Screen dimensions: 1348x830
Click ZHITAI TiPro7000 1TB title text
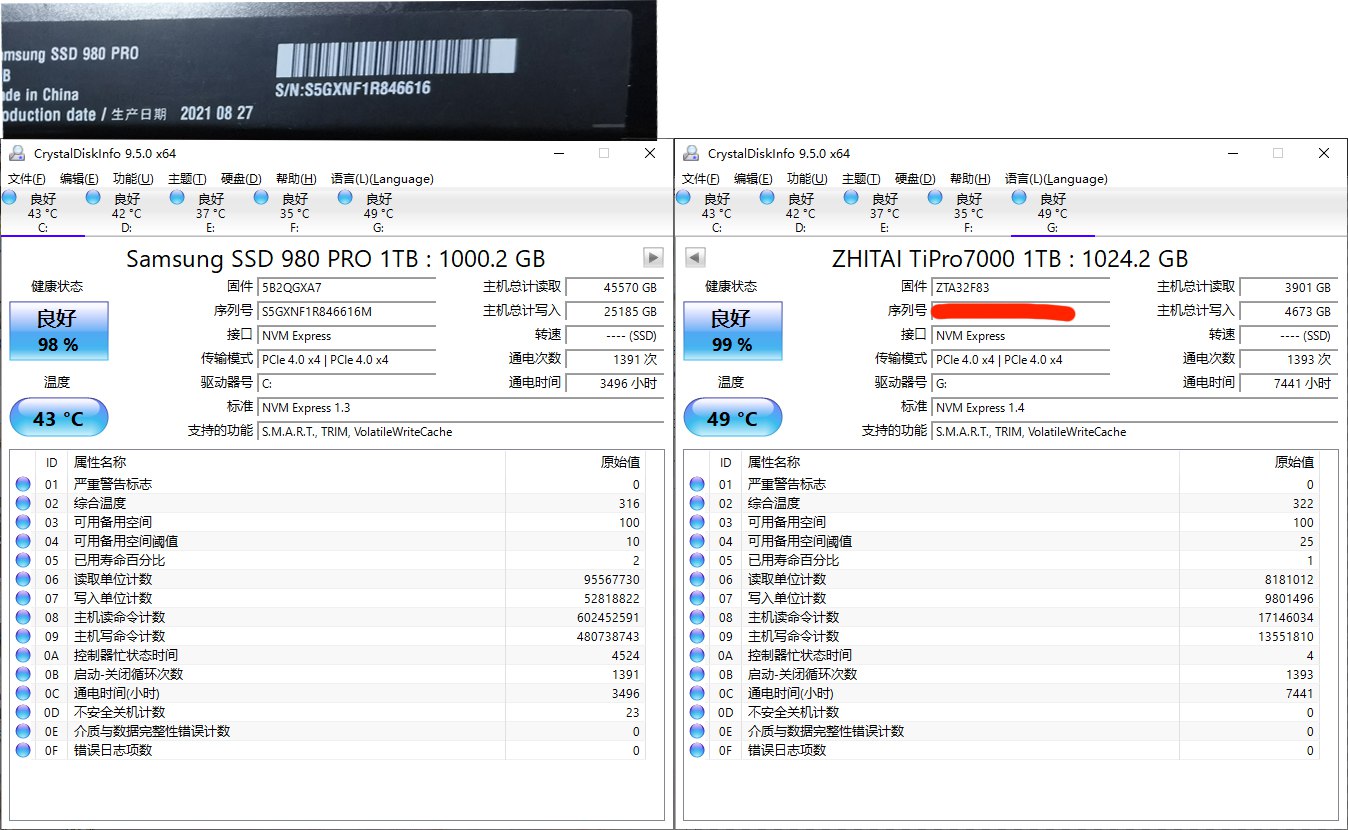(1010, 259)
